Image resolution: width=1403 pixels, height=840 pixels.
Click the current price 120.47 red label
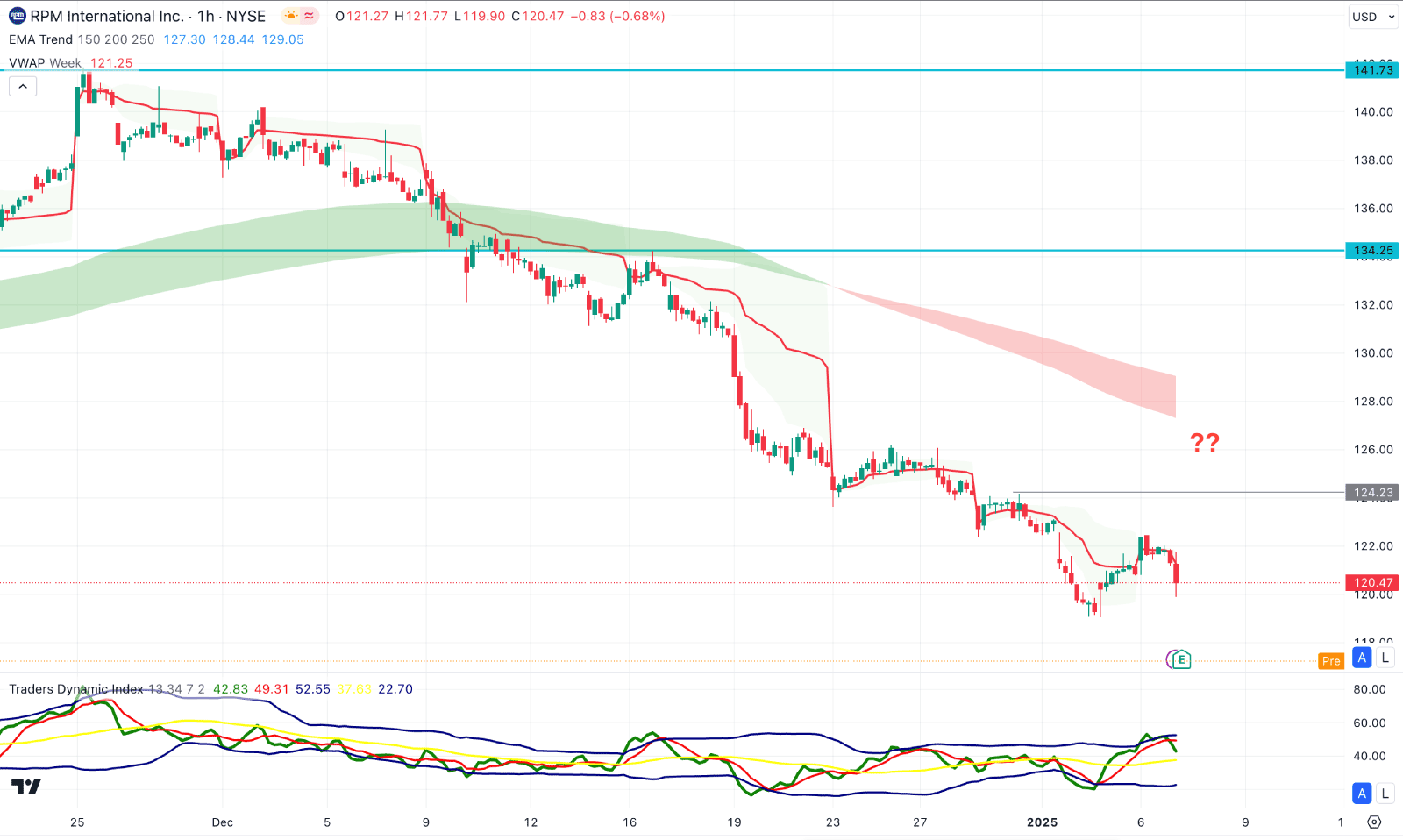pos(1373,582)
